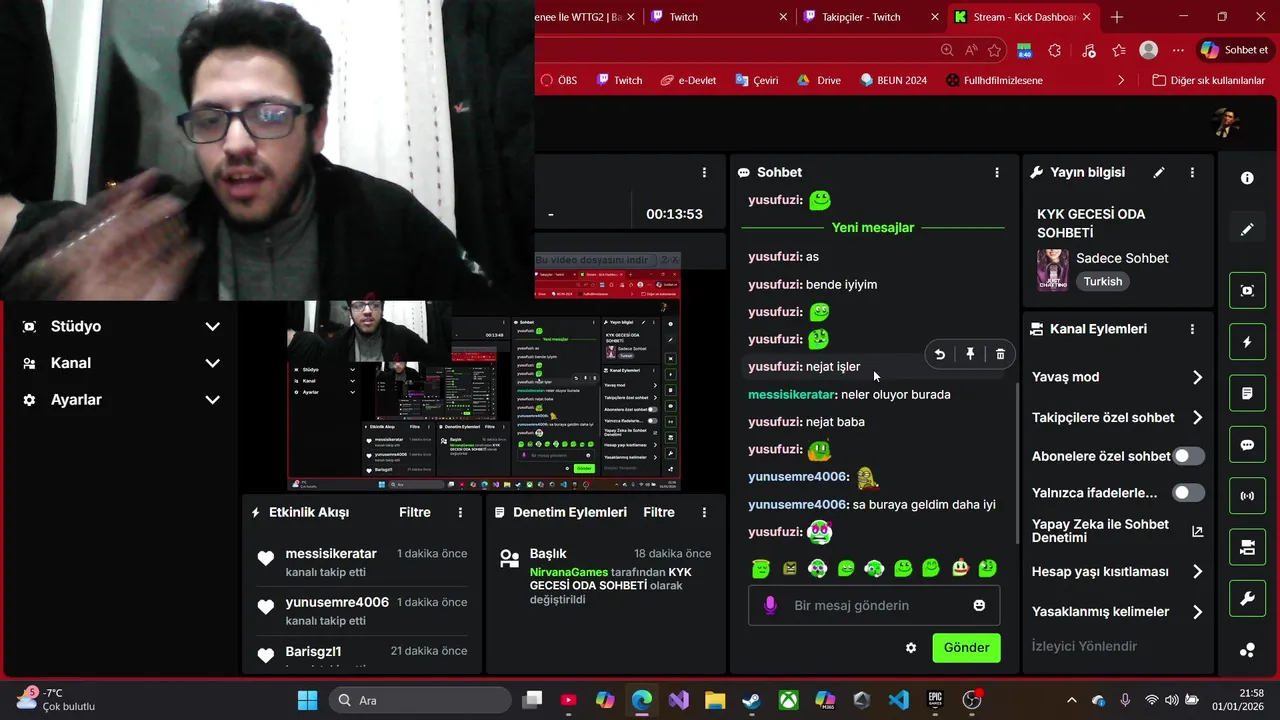The image size is (1280, 720).
Task: Edit stream info with pencil in Yayın bilgisi
Action: [x=1159, y=173]
